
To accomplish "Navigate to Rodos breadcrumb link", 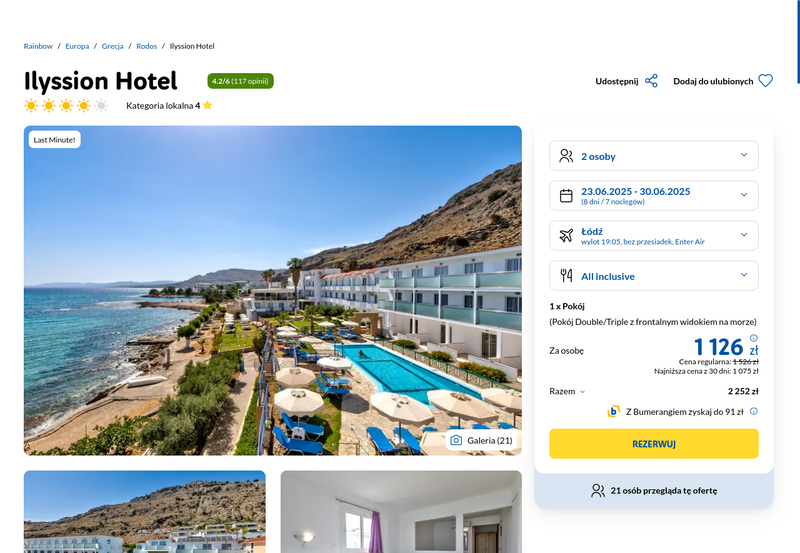I will (x=146, y=46).
